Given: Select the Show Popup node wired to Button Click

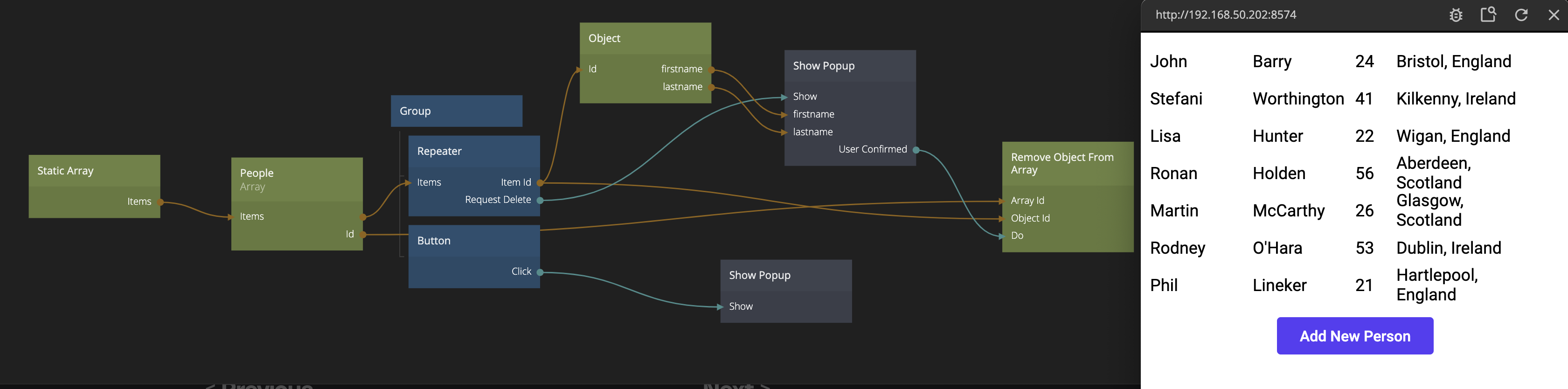Looking at the screenshot, I should click(785, 275).
